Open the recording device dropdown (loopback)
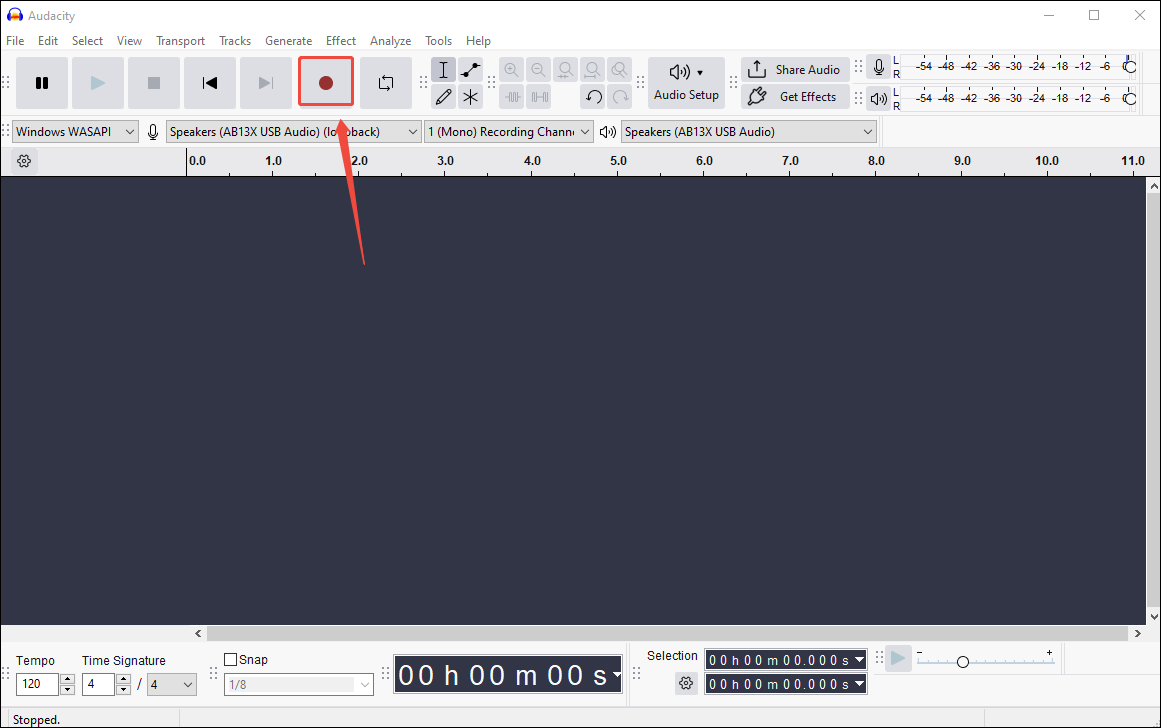 [294, 132]
